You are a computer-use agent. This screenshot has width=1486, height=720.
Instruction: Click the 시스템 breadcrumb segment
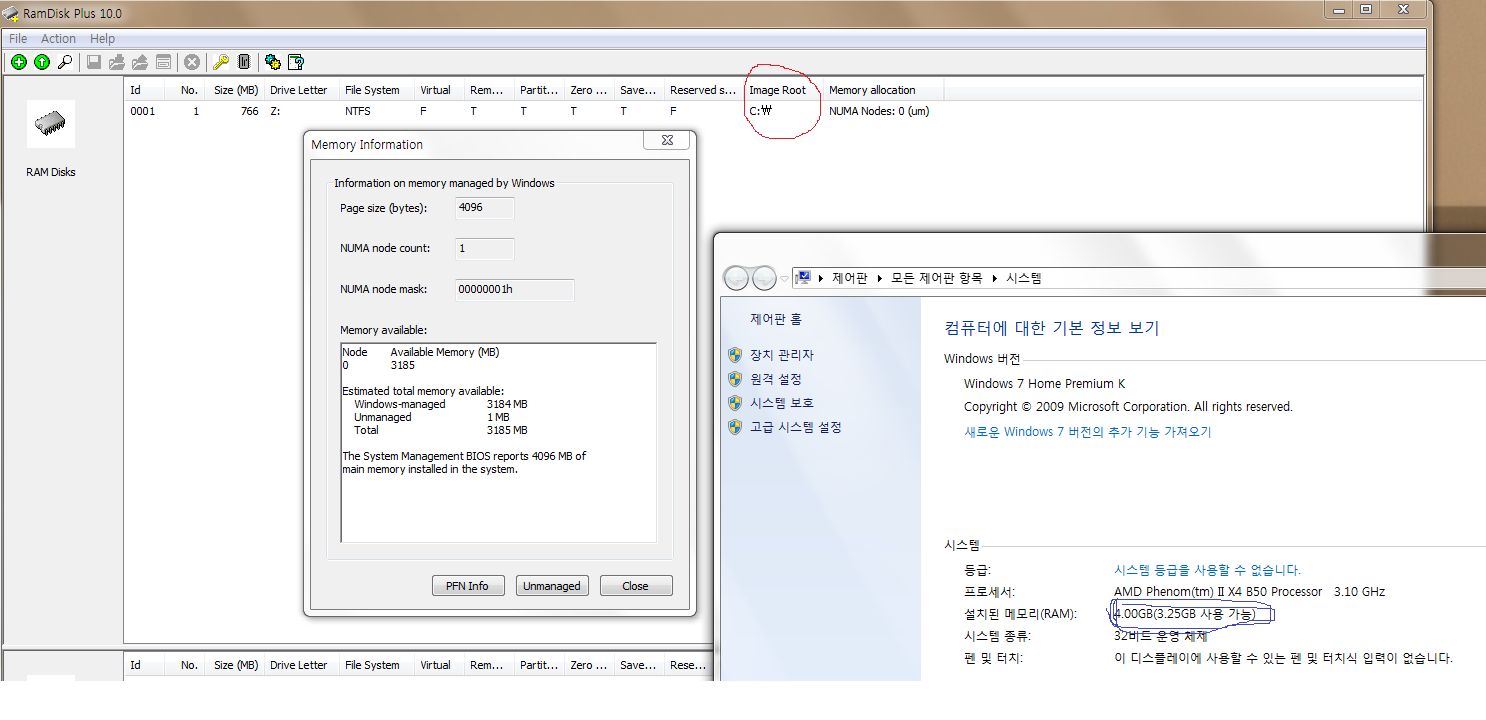tap(1024, 278)
